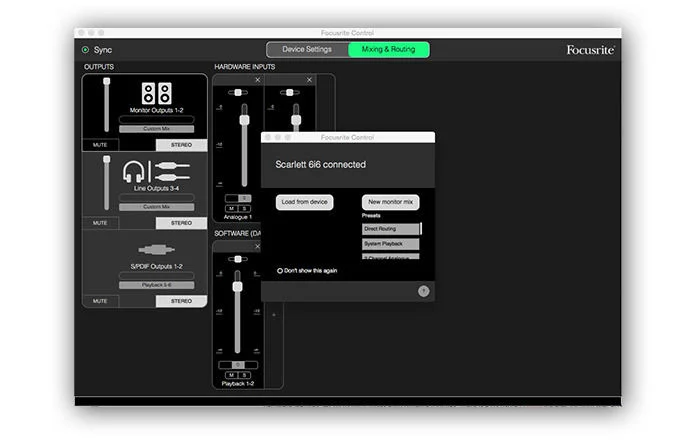
Task: Open S/PDIF Playback 5-6 source dropdown
Action: point(157,285)
